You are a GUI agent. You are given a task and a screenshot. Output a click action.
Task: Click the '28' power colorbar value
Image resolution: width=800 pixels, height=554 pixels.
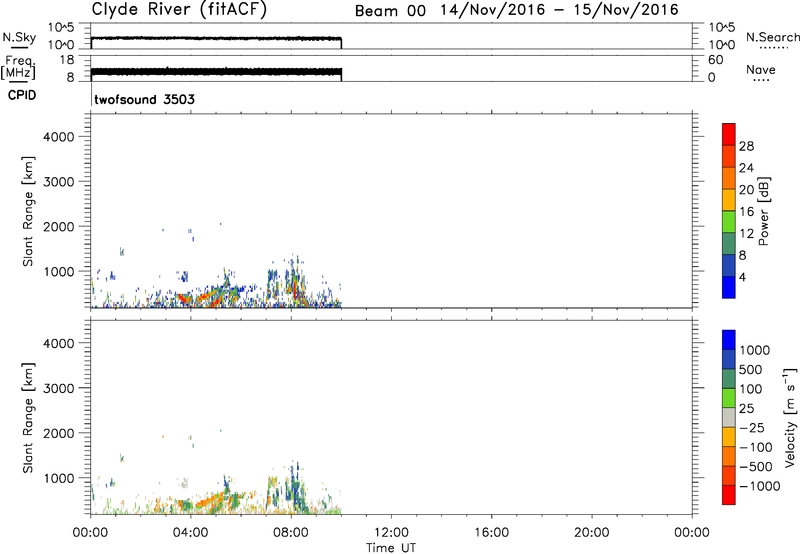pyautogui.click(x=746, y=146)
